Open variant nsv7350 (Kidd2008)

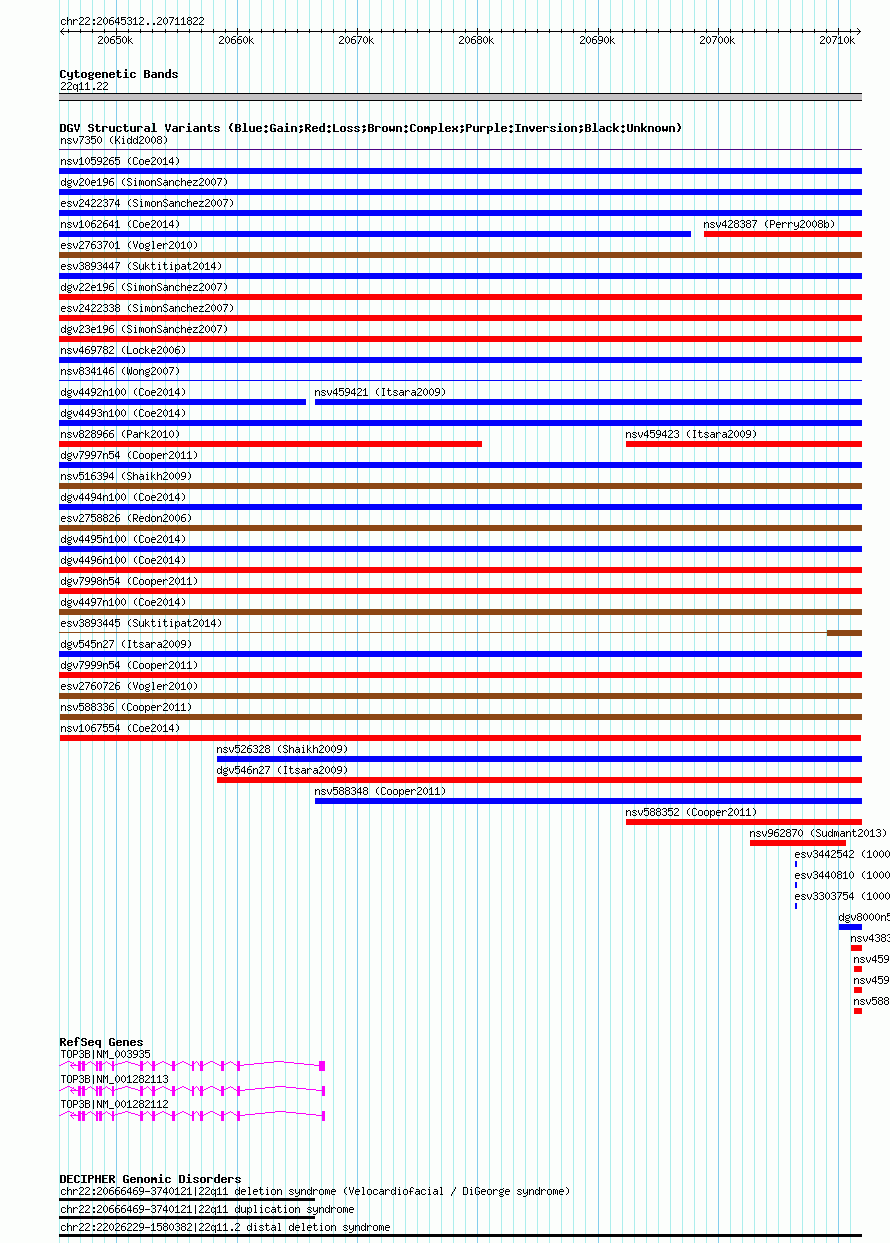[114, 140]
